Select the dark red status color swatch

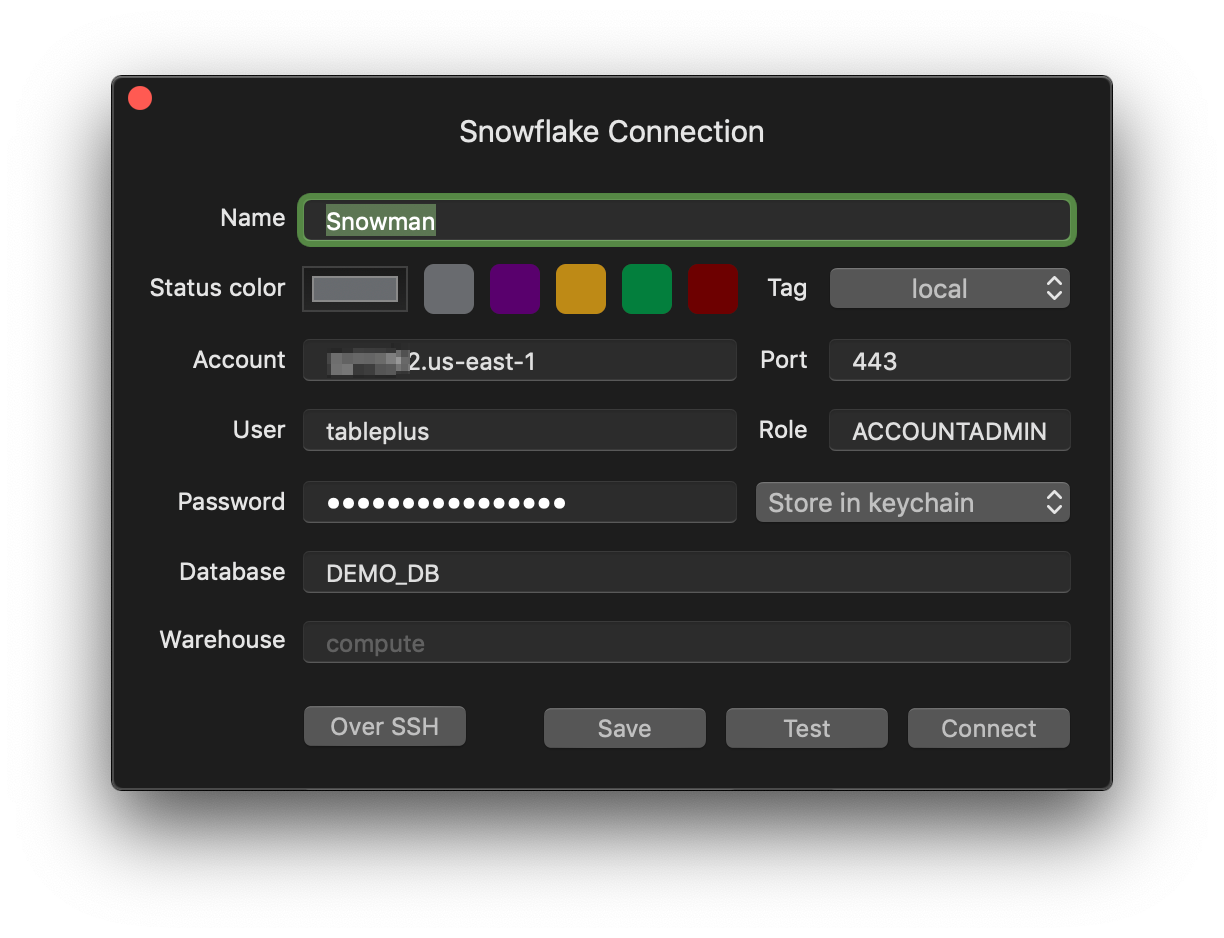pyautogui.click(x=712, y=288)
